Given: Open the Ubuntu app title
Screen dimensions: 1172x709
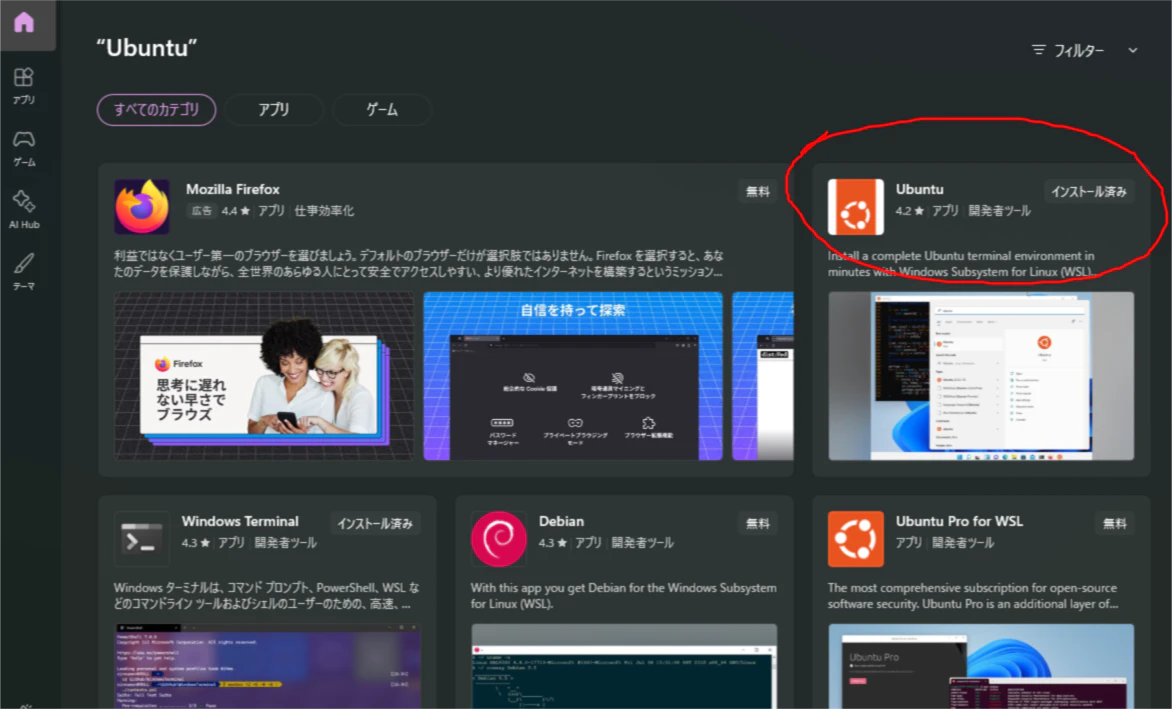Looking at the screenshot, I should coord(919,189).
